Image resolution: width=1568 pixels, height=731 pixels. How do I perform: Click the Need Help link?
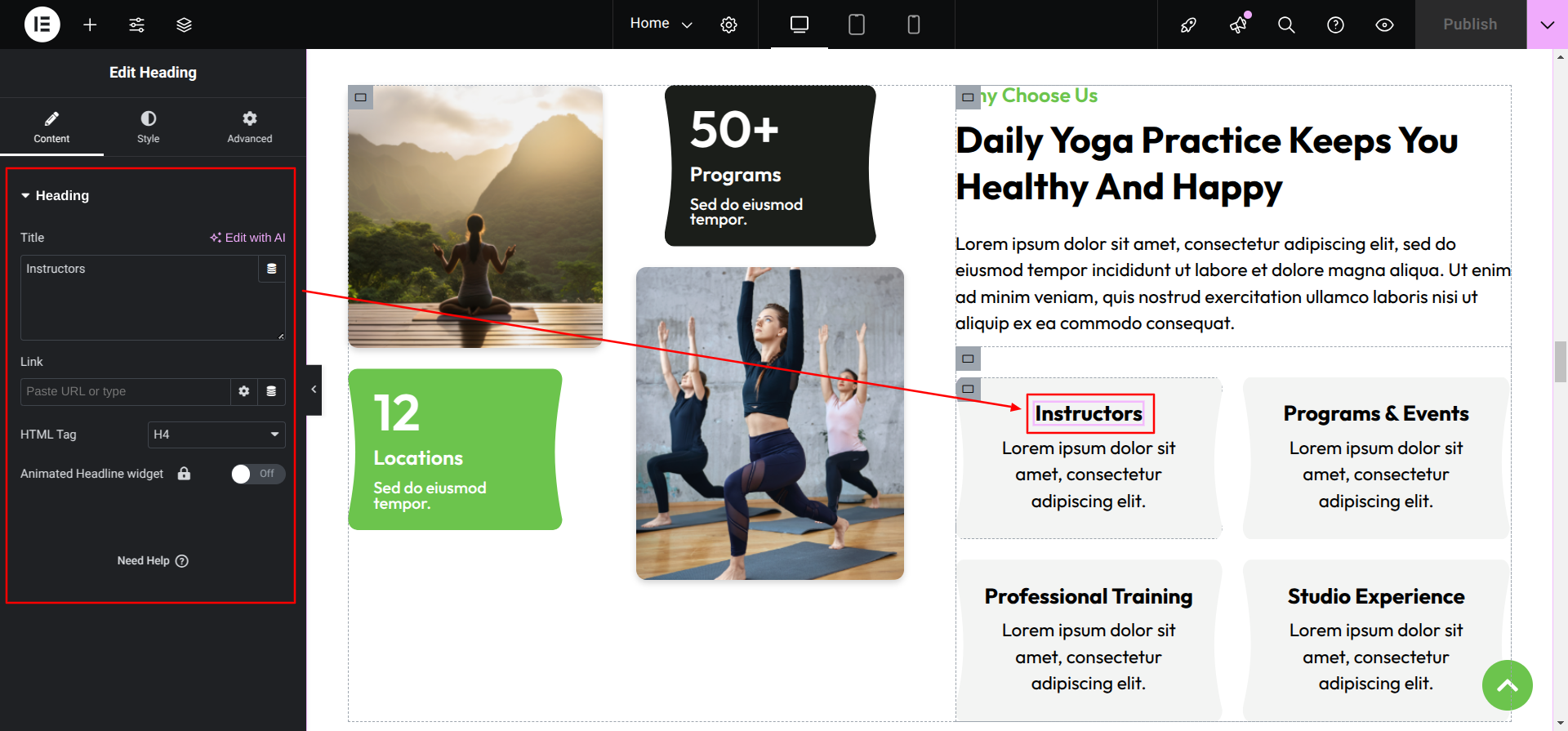(x=153, y=561)
